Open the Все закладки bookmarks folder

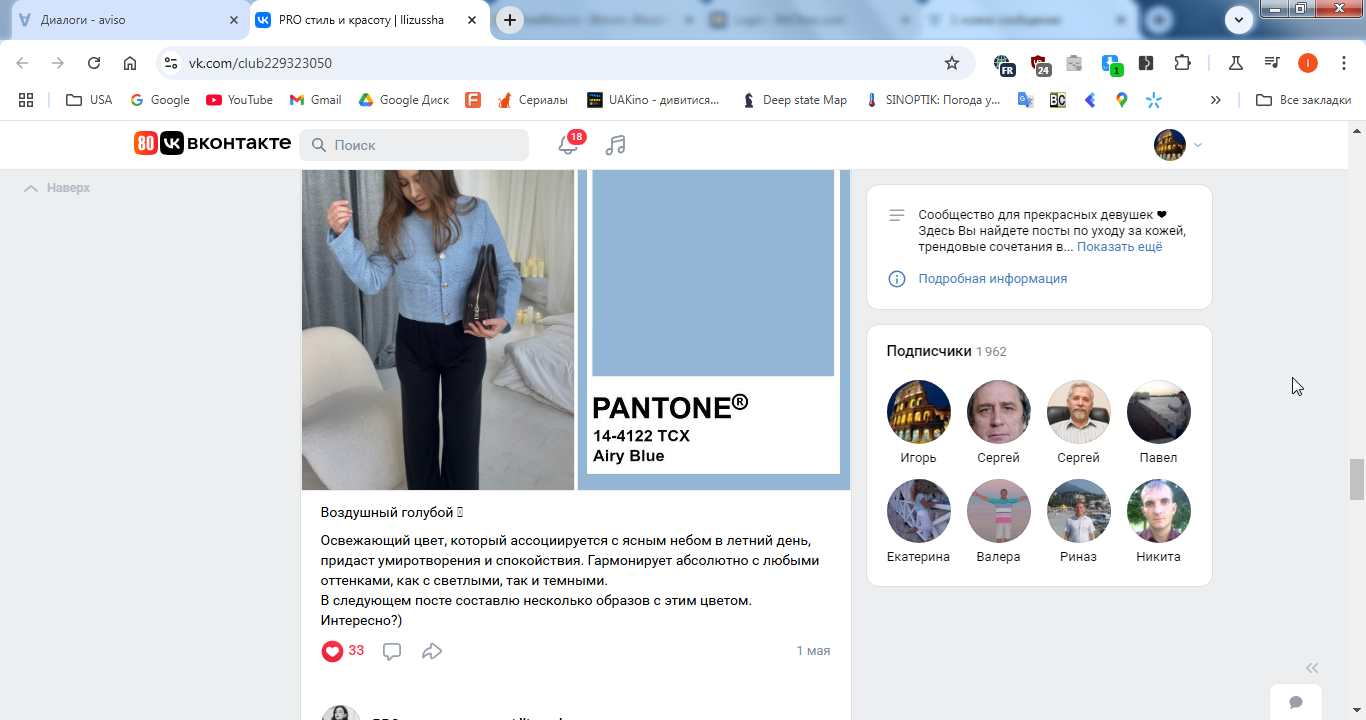[x=1303, y=100]
